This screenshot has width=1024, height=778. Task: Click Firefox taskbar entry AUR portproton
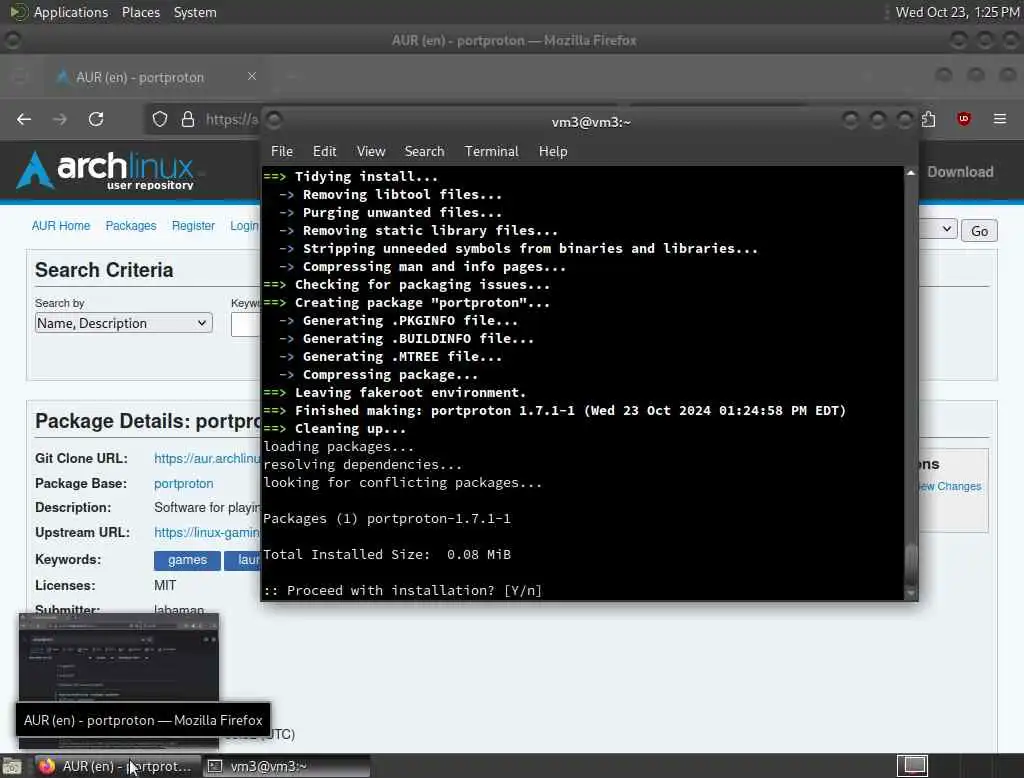(x=118, y=766)
